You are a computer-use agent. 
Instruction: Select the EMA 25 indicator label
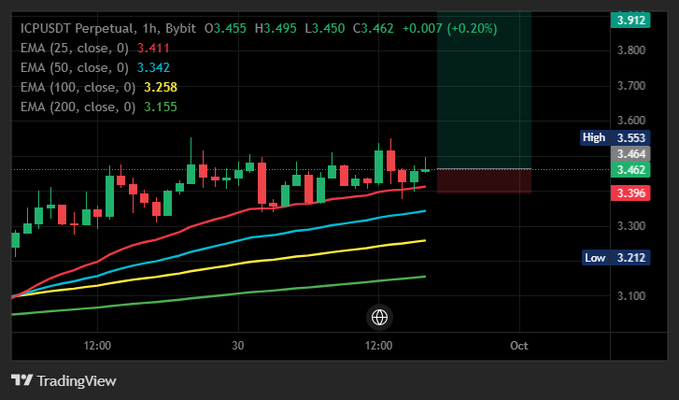74,48
